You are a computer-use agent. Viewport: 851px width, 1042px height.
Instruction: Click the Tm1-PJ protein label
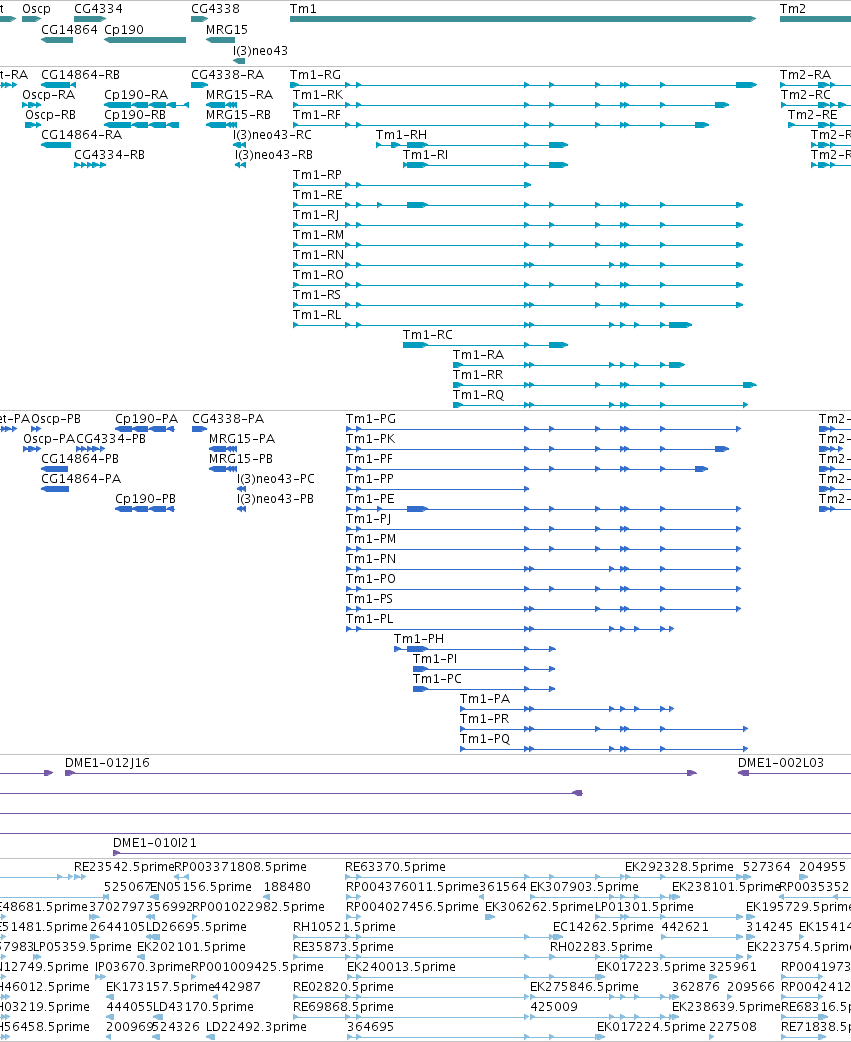[369, 519]
